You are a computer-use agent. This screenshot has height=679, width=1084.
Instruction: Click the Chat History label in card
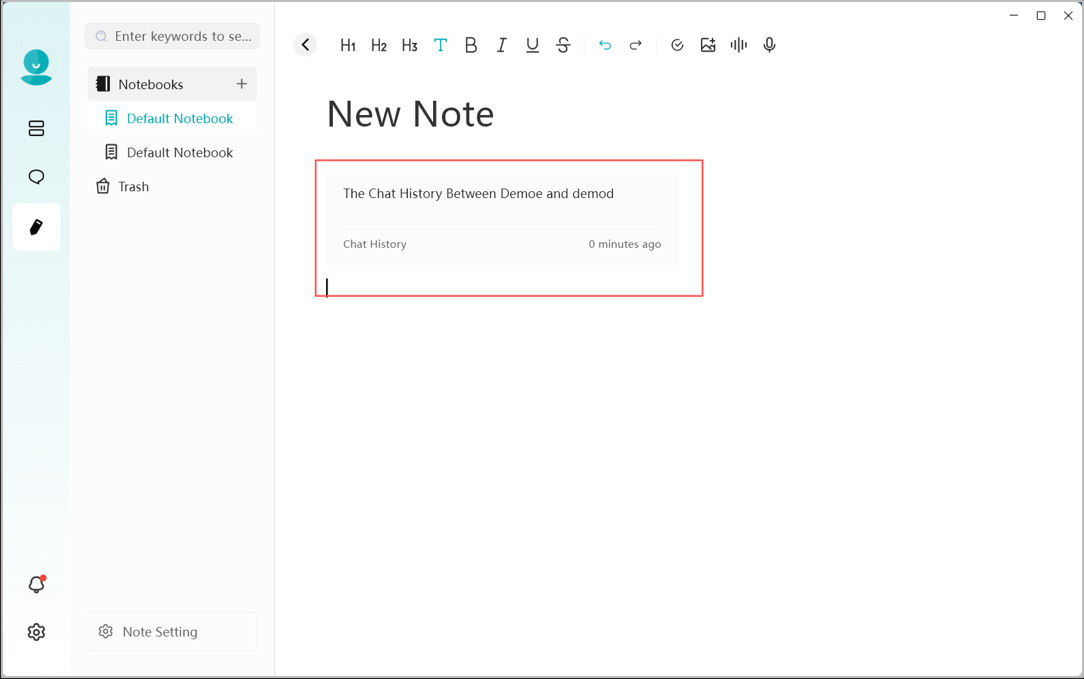[375, 244]
